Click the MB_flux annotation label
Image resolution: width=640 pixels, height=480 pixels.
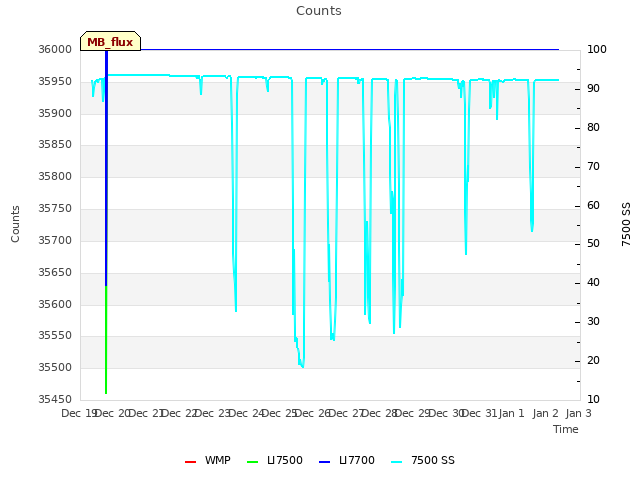(x=110, y=42)
